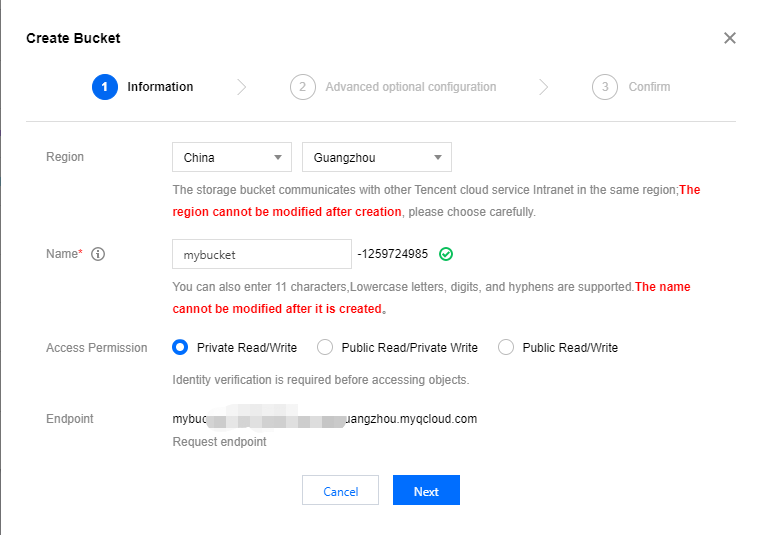
Task: Click the Information step label
Action: [160, 87]
